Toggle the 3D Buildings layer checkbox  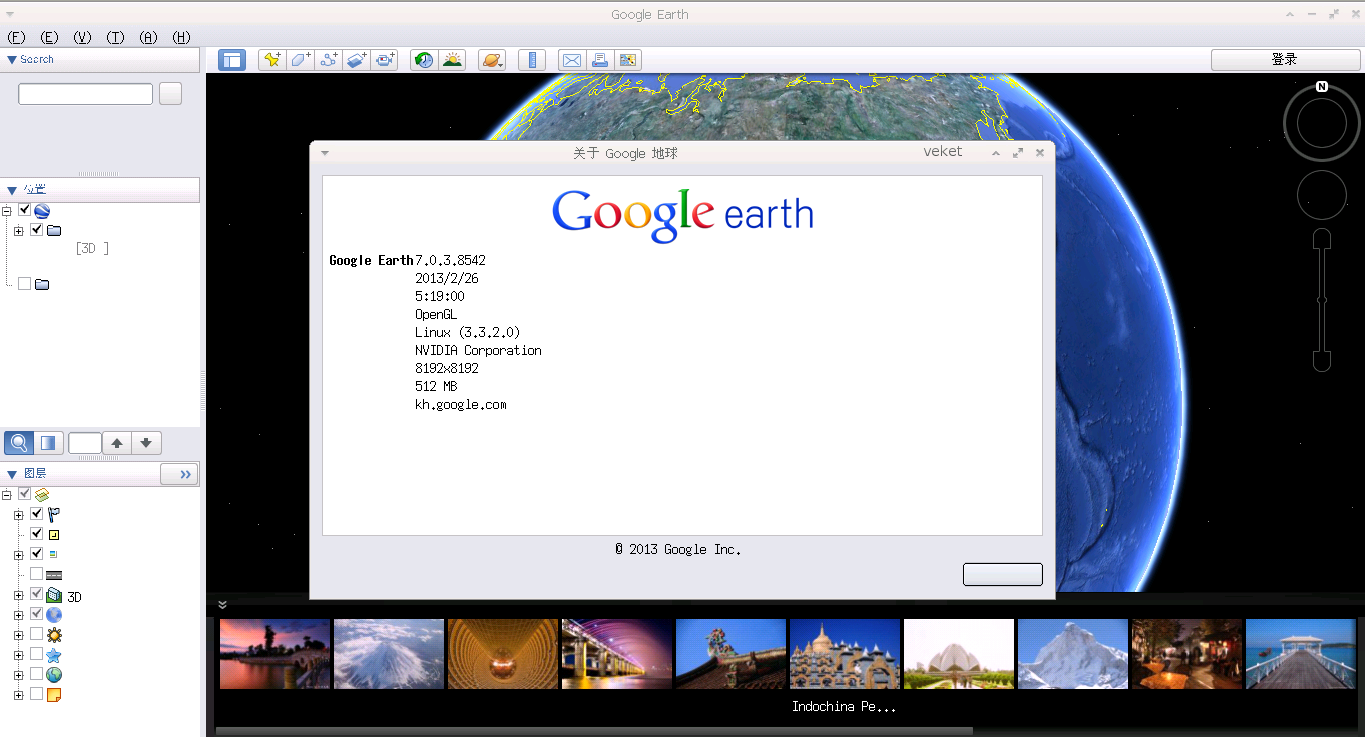point(36,593)
